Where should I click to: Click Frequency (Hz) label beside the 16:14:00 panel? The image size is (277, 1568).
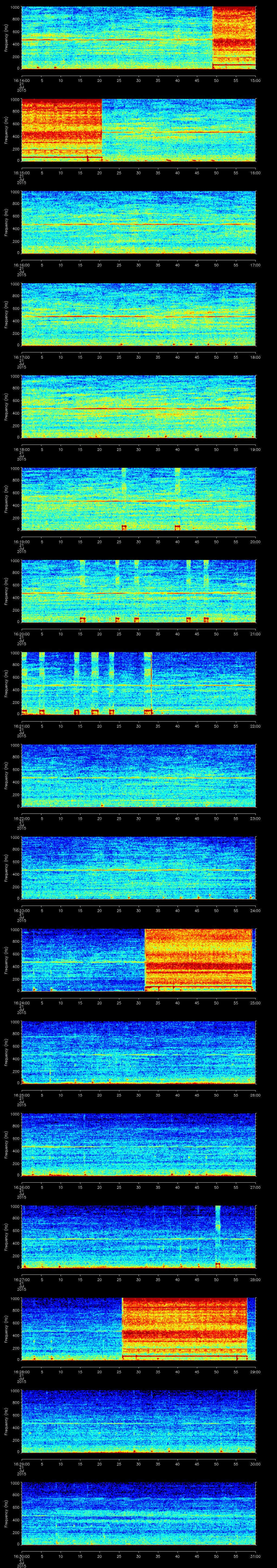coord(6,38)
